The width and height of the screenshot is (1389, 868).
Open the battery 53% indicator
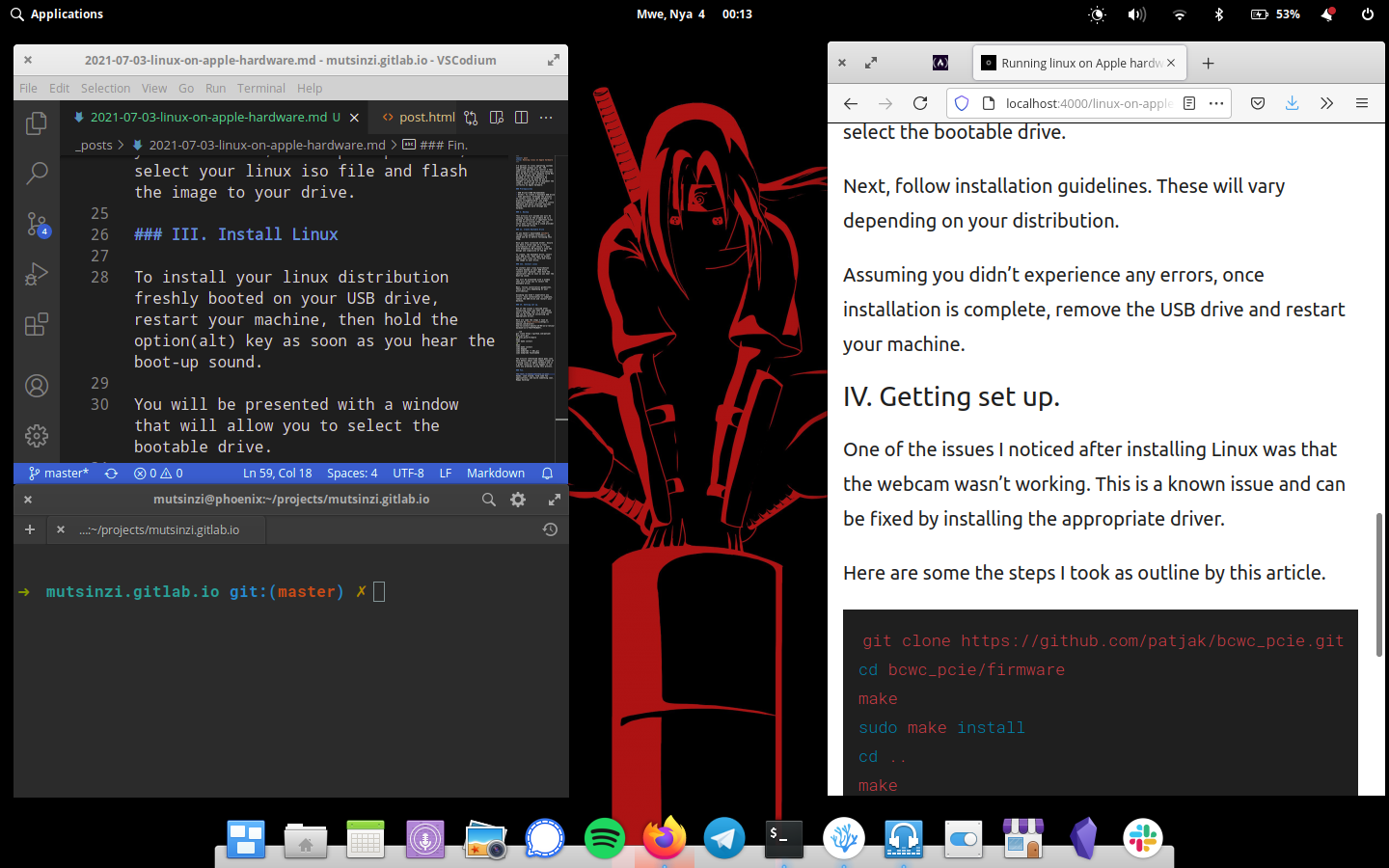(1275, 14)
